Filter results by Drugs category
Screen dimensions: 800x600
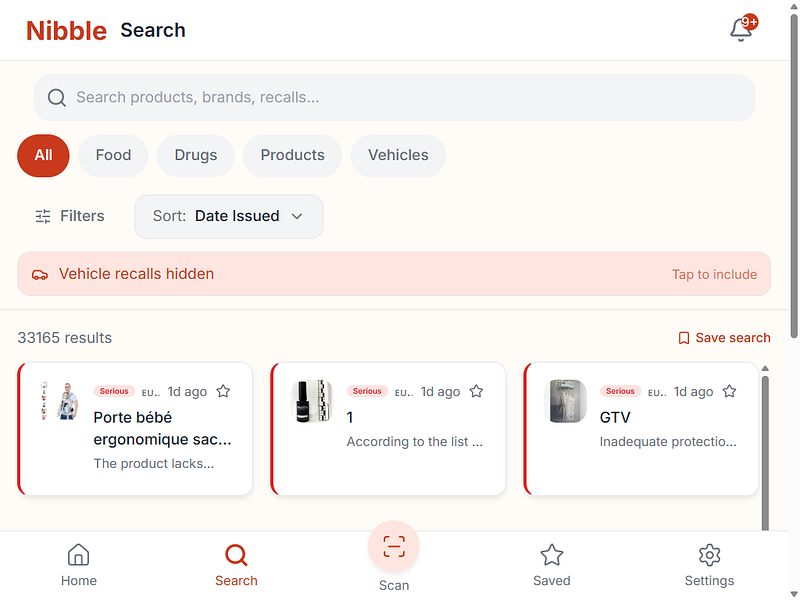(x=195, y=155)
